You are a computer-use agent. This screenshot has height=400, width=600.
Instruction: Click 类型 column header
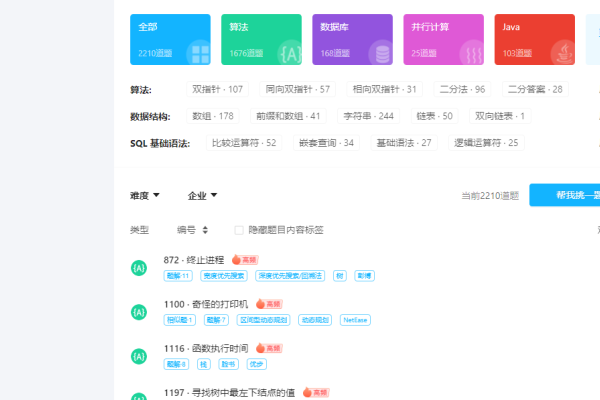click(x=139, y=230)
